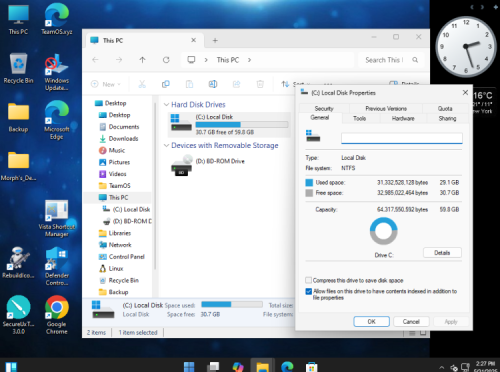Screen dimensions: 500x372
Task: Open the Morph's_De... desktop folder
Action: (18, 166)
